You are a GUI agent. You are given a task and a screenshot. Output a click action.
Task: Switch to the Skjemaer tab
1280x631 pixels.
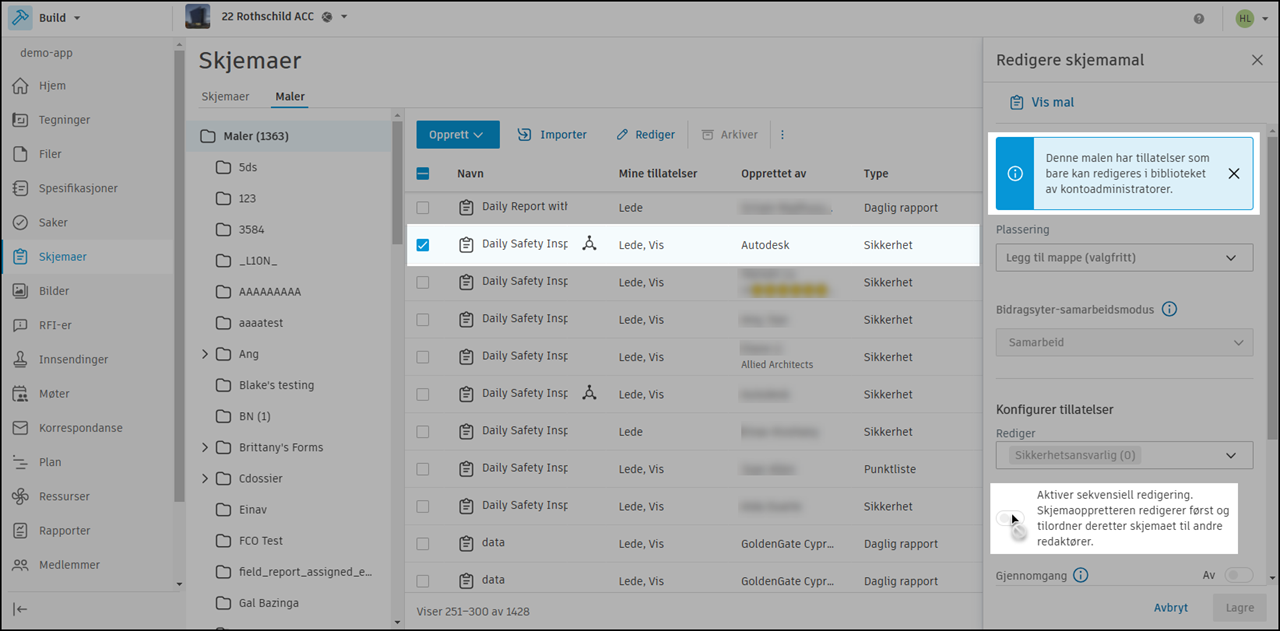225,97
